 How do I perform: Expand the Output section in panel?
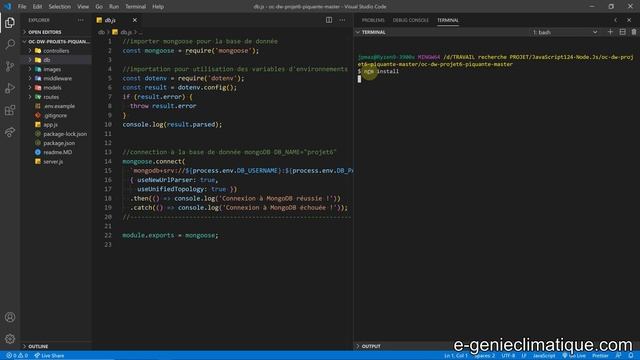(371, 346)
